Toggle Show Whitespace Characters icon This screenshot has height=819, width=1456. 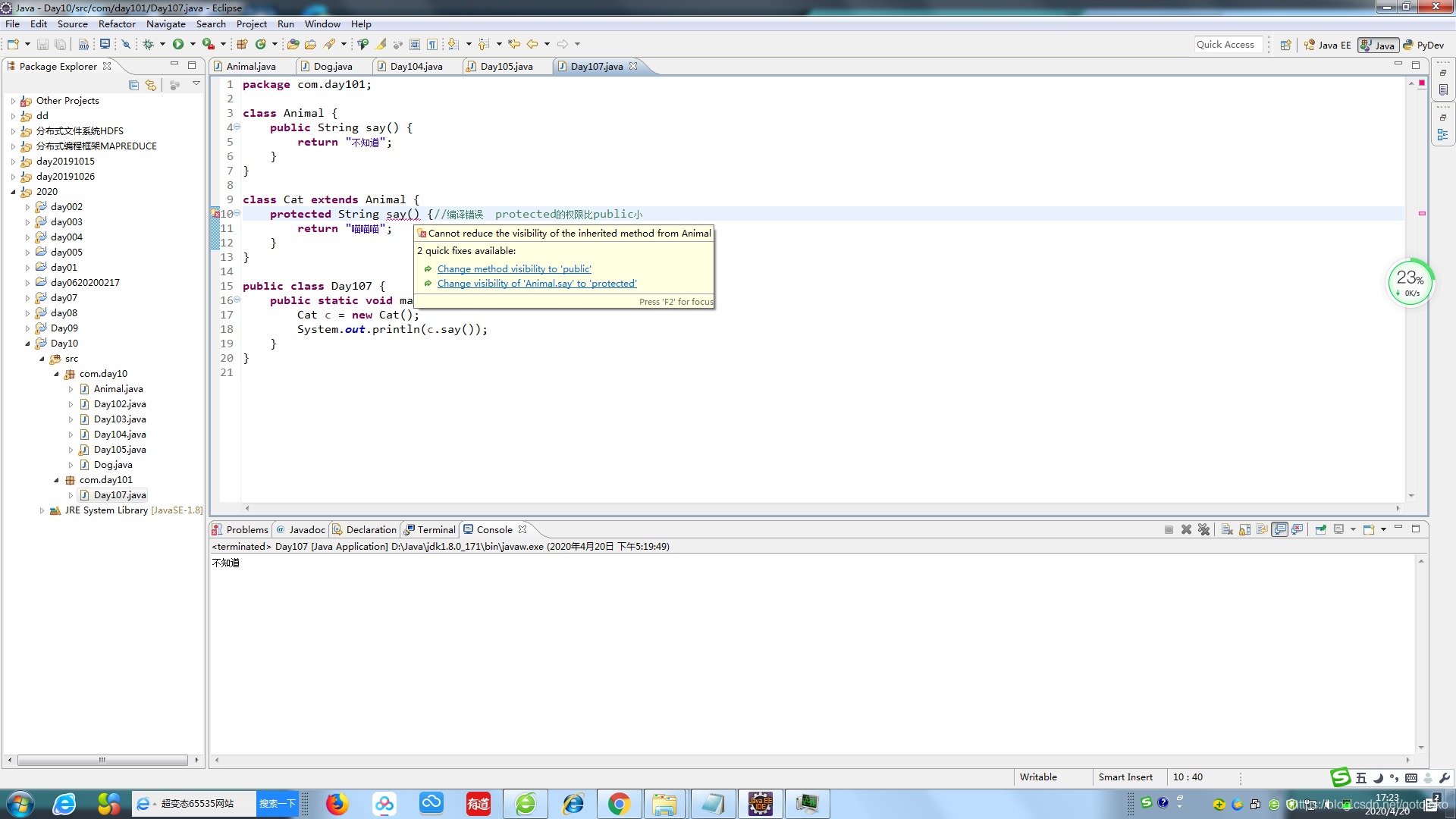(432, 44)
